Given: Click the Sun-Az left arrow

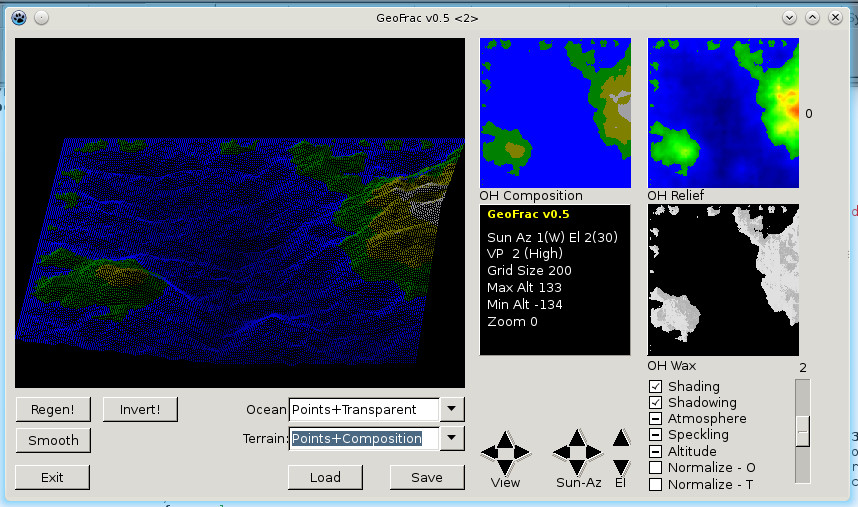Looking at the screenshot, I should click(x=563, y=452).
